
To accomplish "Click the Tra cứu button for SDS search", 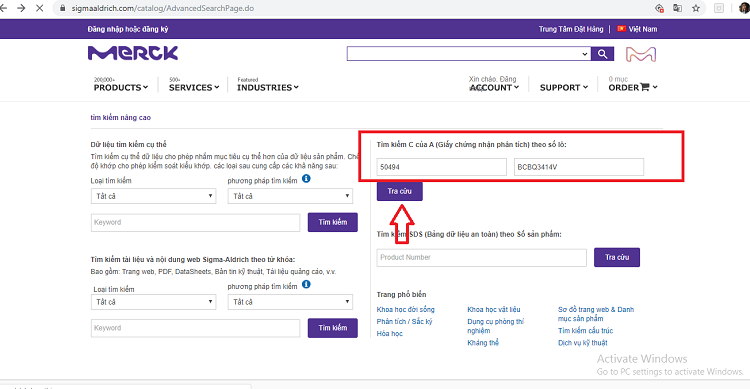I will tap(617, 257).
